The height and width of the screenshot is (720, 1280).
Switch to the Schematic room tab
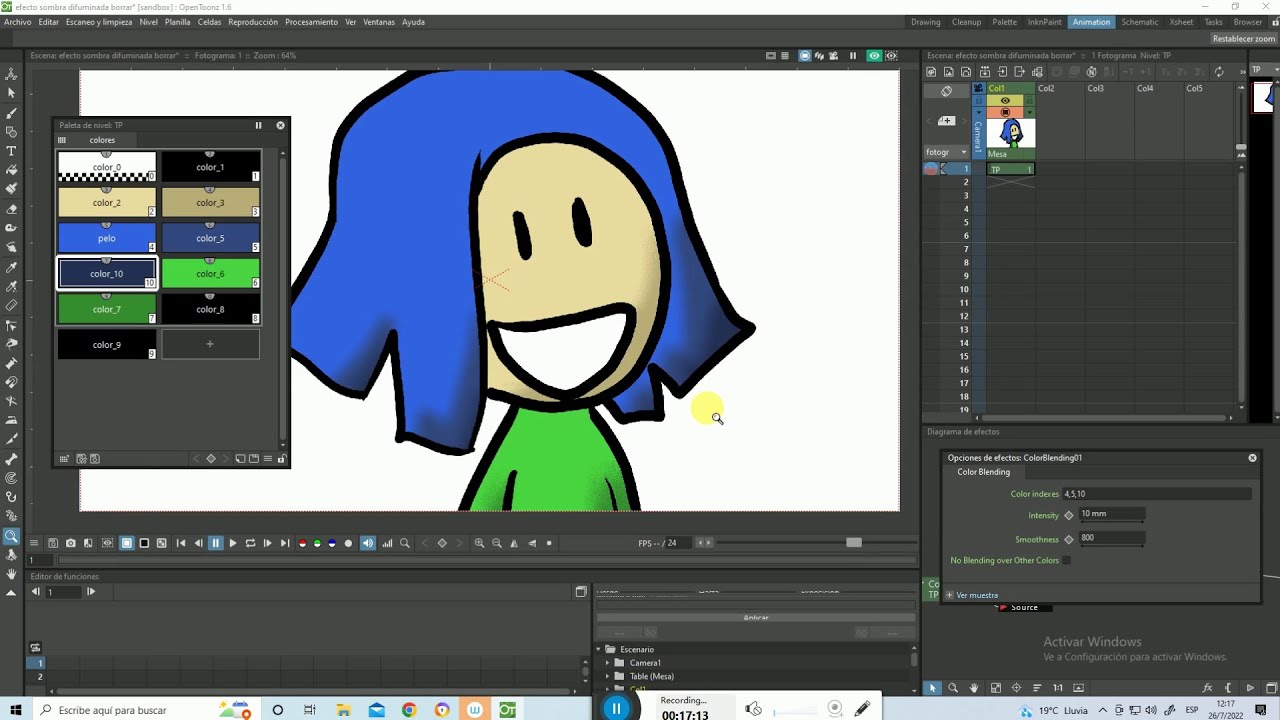tap(1140, 22)
